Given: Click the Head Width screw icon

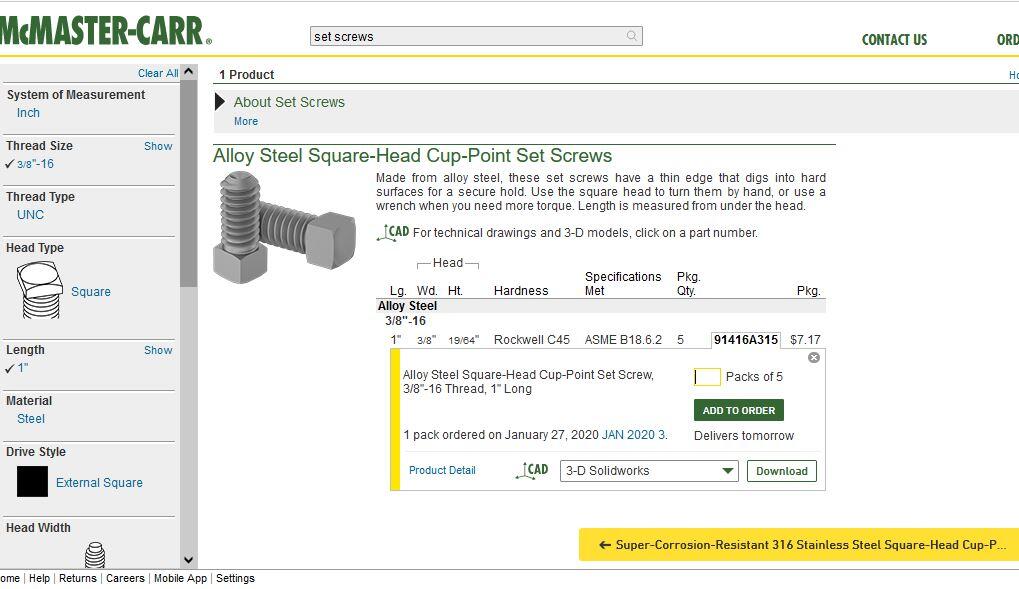Looking at the screenshot, I should point(95,555).
